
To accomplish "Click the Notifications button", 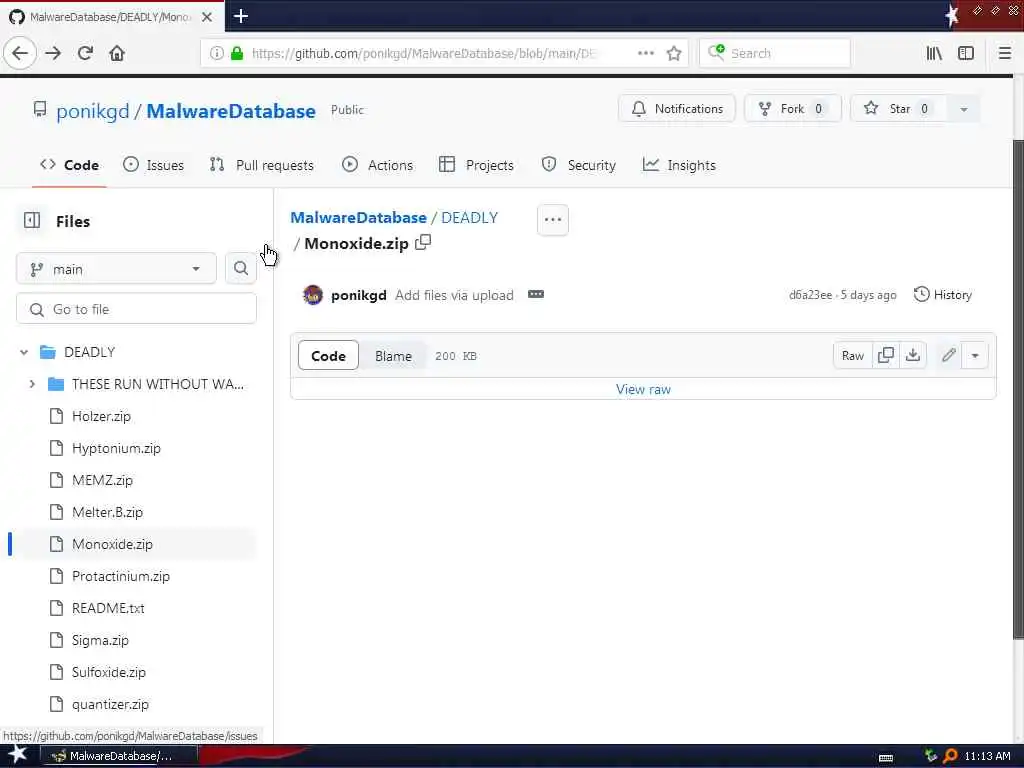I will coord(677,109).
